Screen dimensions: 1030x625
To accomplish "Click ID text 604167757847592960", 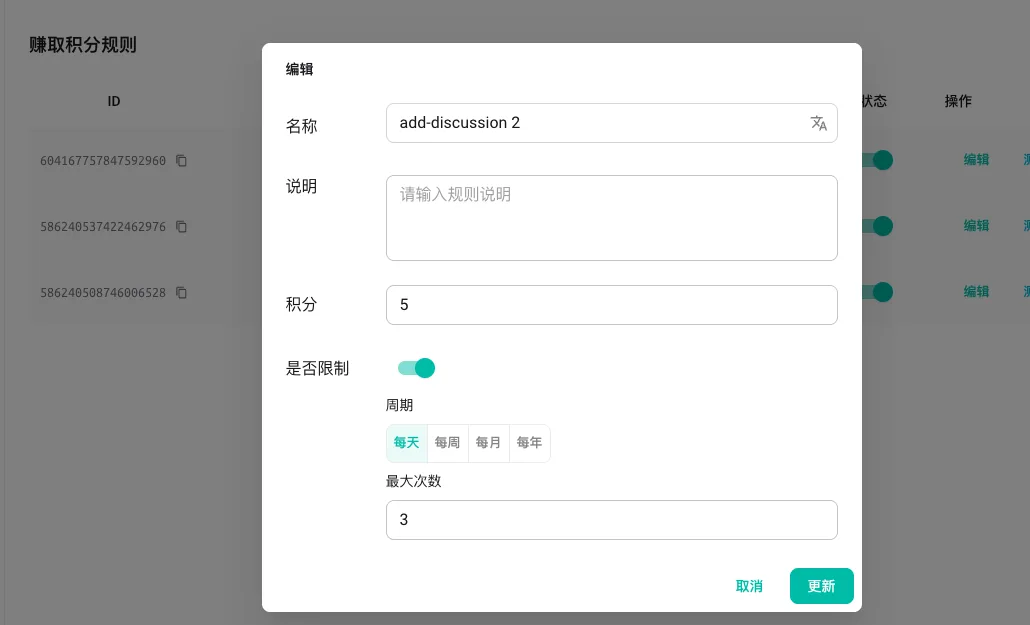I will 103,161.
